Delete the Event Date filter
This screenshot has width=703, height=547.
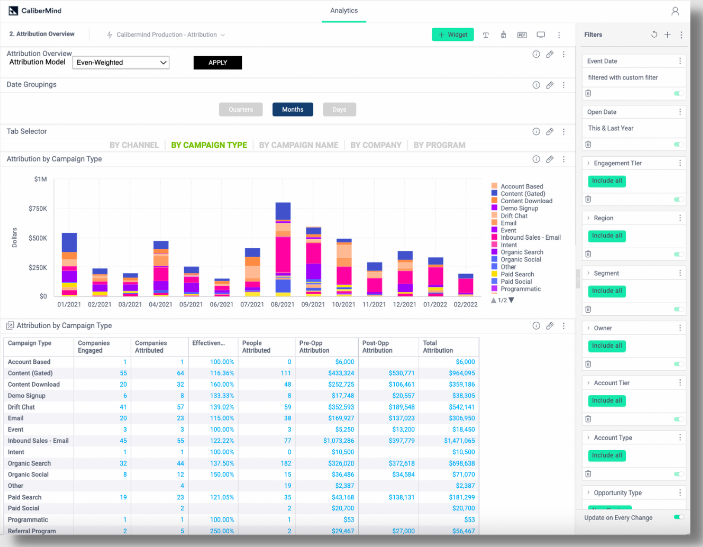pos(588,93)
